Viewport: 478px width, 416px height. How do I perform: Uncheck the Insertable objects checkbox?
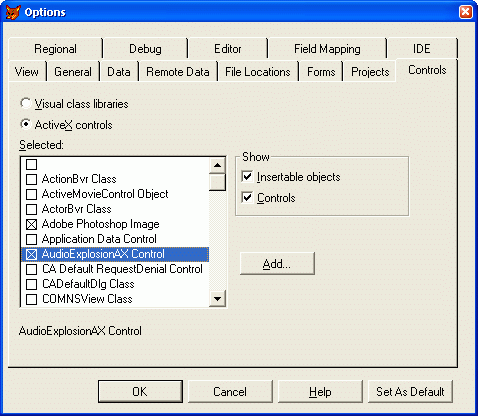tap(247, 176)
